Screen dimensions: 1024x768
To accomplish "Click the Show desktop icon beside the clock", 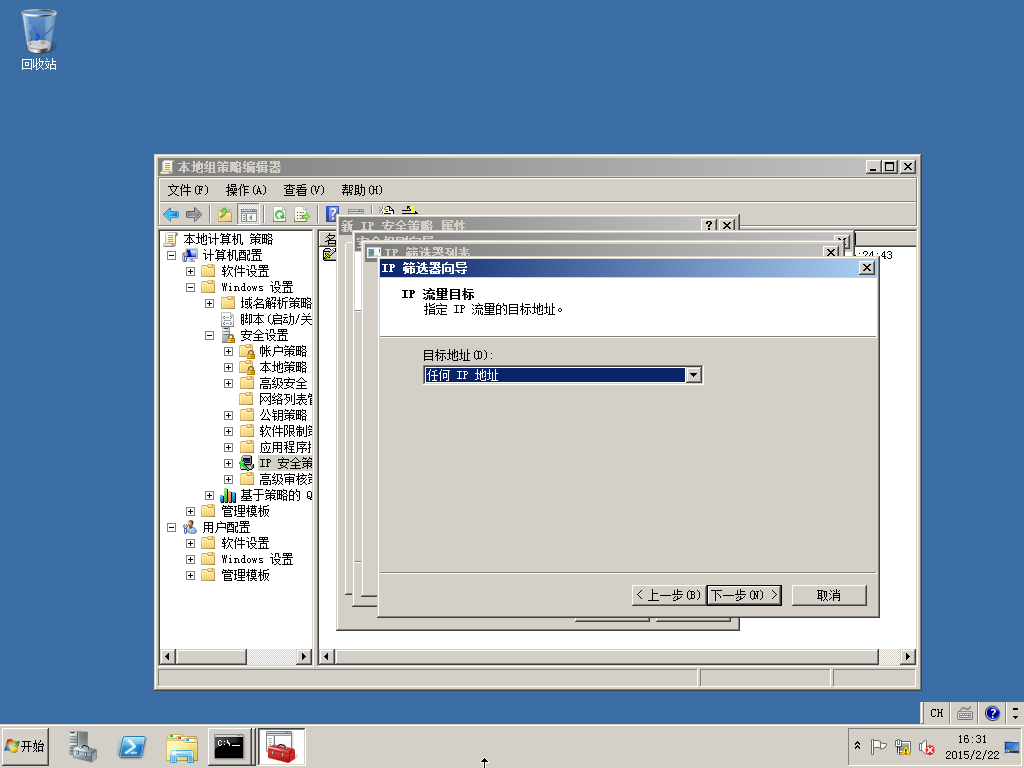I will 1012,747.
